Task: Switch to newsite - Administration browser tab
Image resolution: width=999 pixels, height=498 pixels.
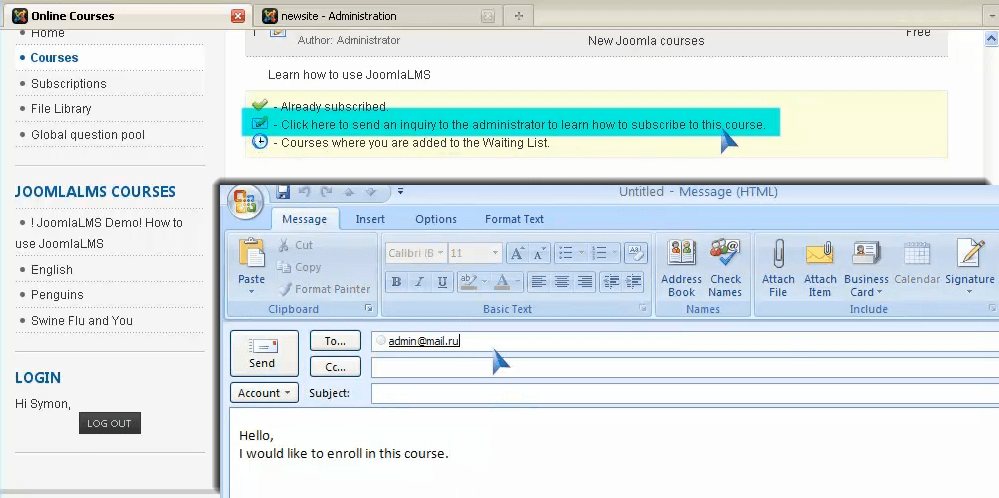Action: pos(378,16)
